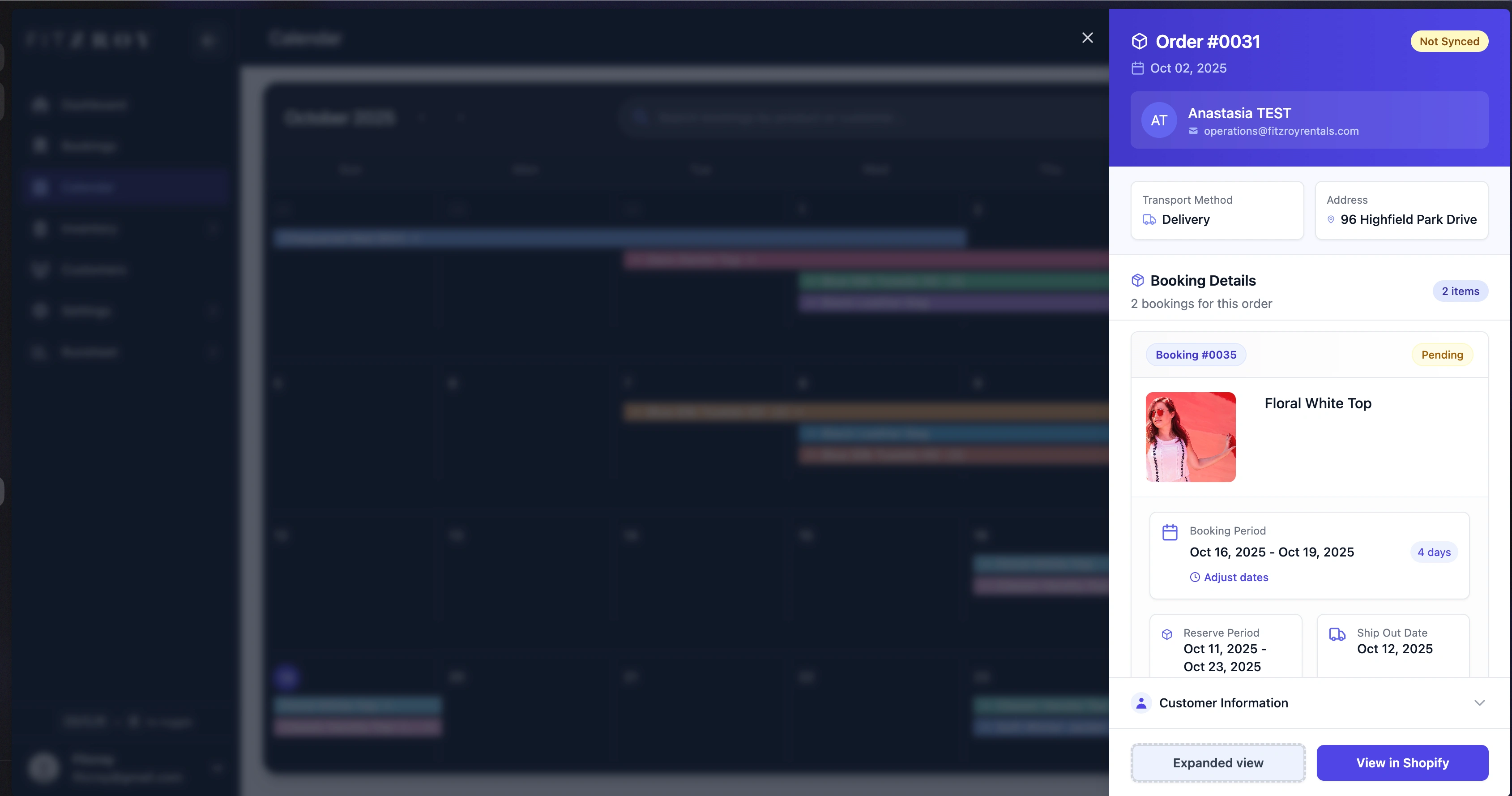Screen dimensions: 1512x796
Task: Click the Reserve Period box icon
Action: [1167, 634]
